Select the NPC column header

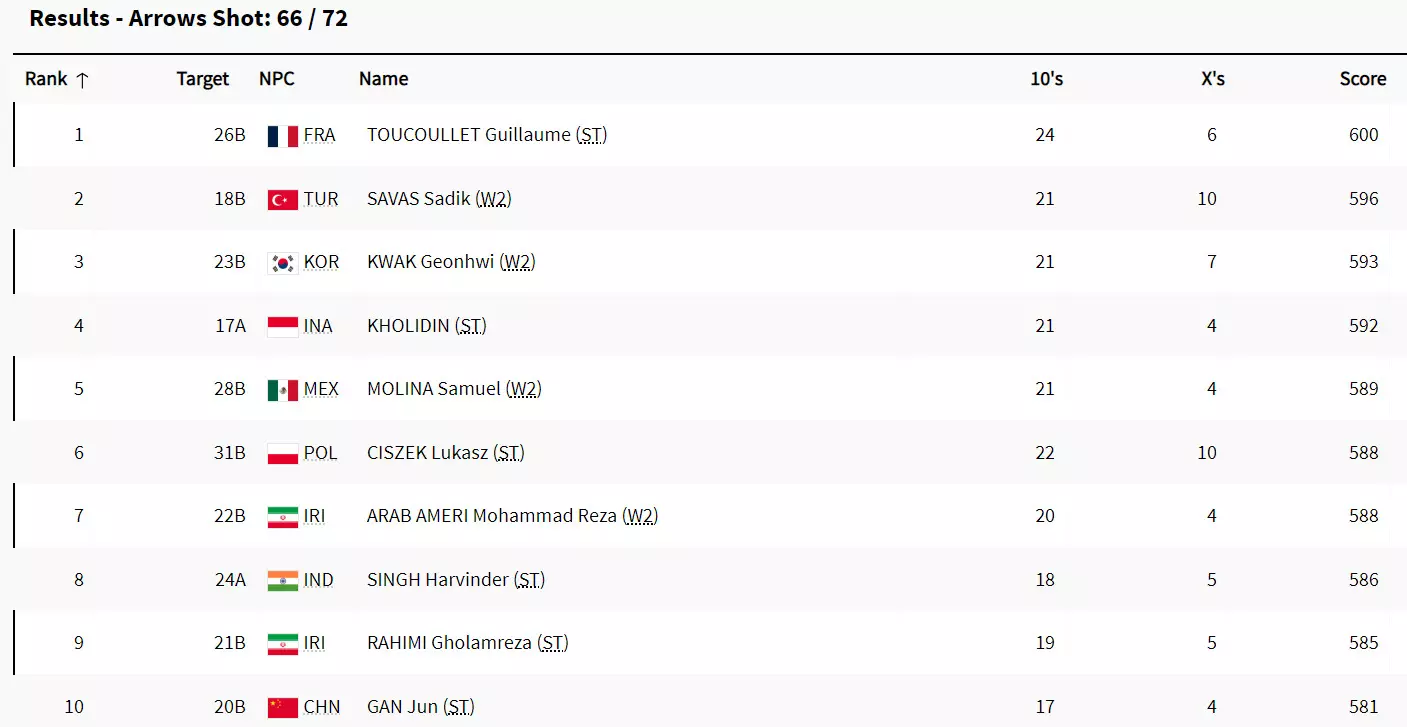click(x=277, y=79)
